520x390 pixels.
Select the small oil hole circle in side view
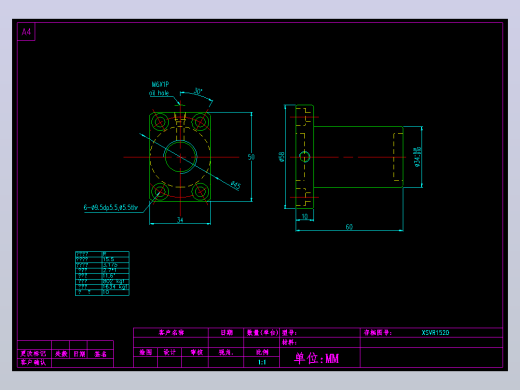pos(304,157)
